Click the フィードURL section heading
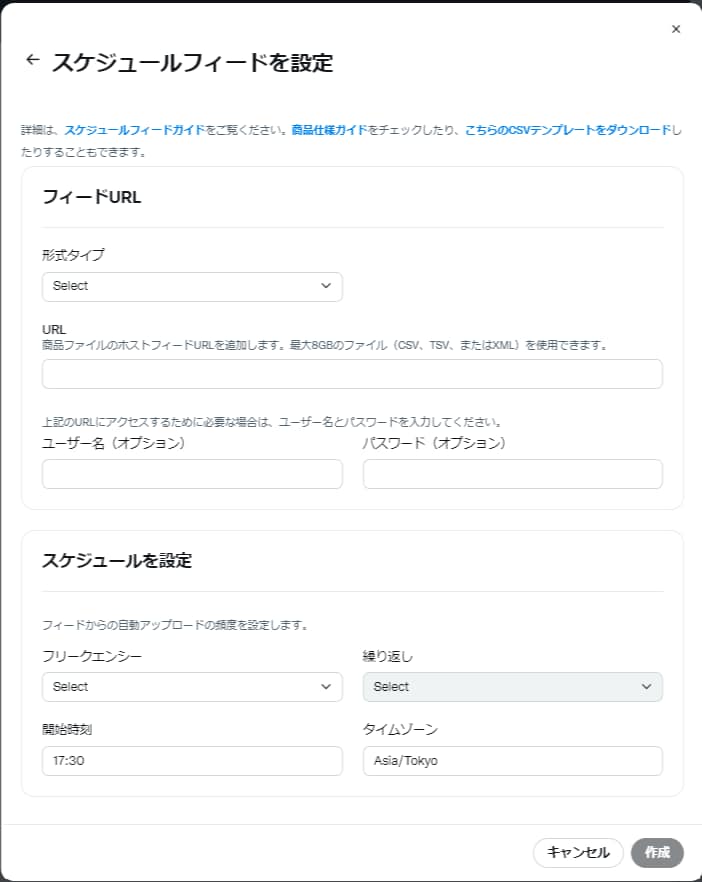 pos(92,197)
